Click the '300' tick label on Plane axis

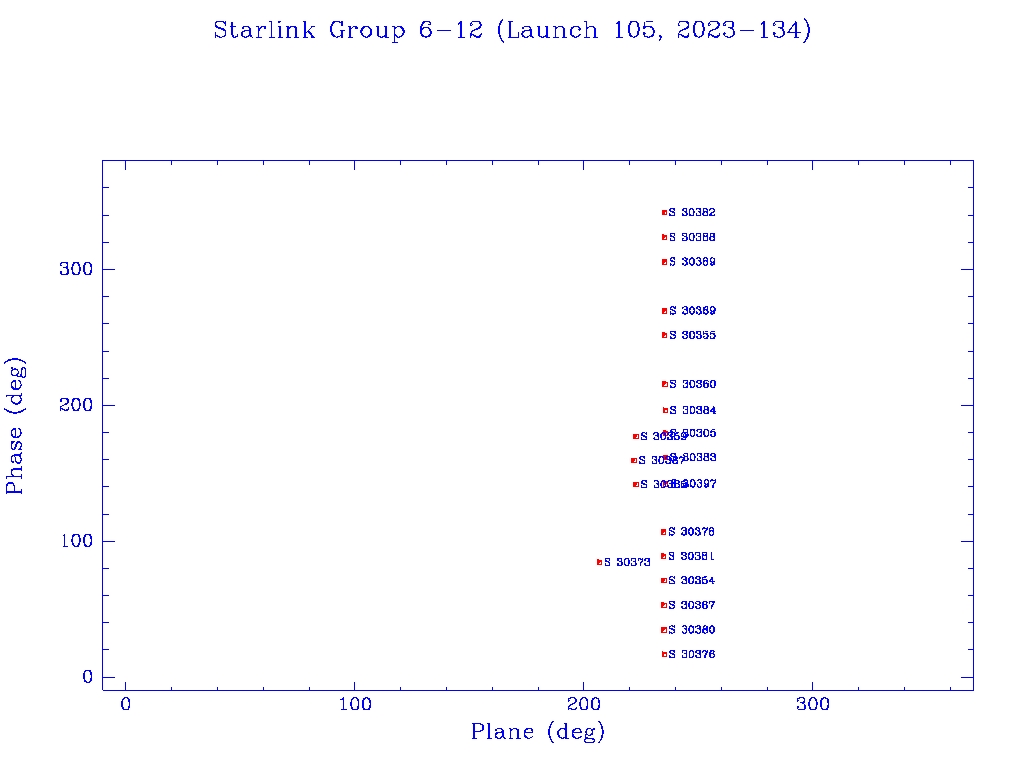pyautogui.click(x=813, y=704)
